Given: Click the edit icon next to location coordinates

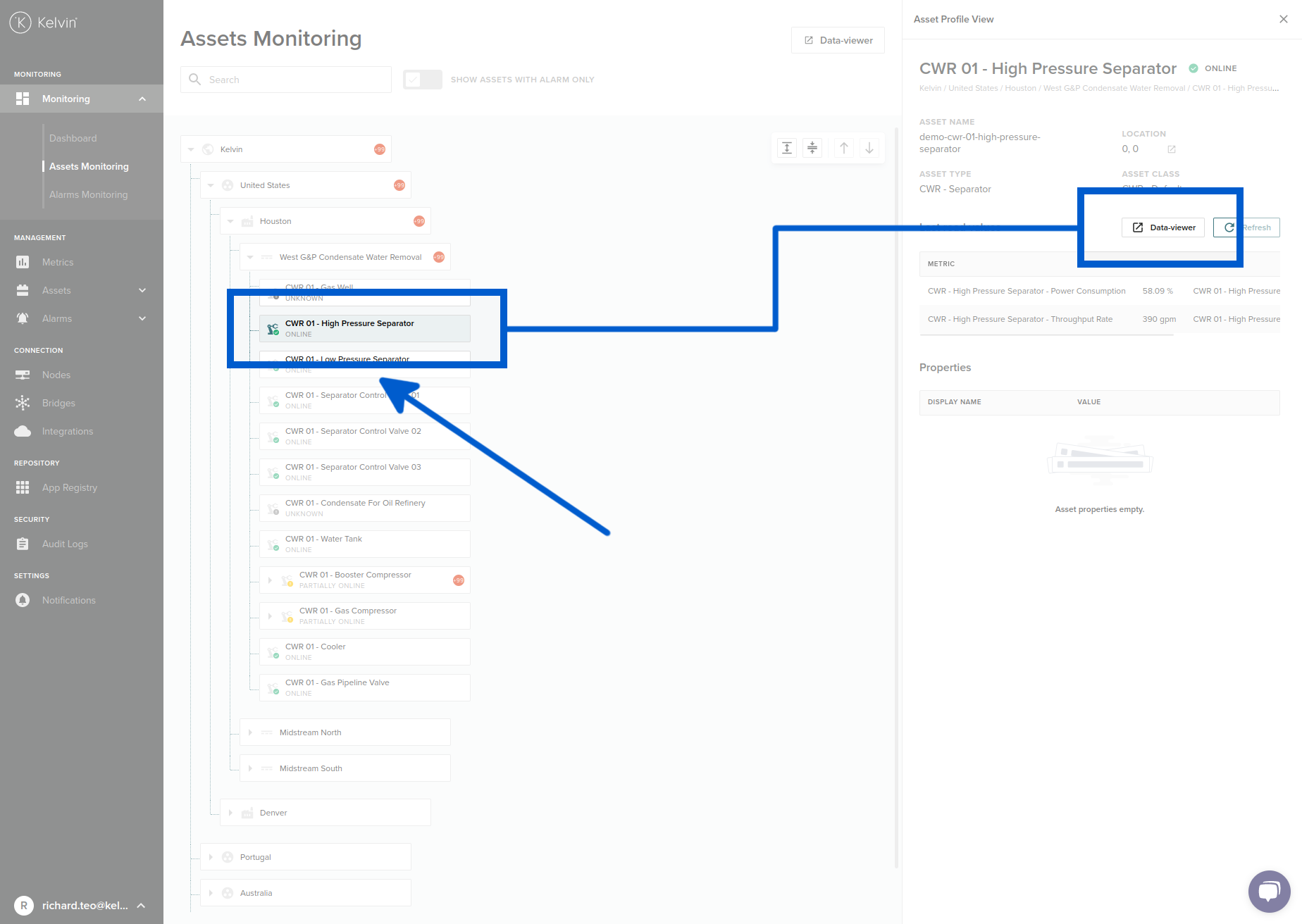Looking at the screenshot, I should click(x=1172, y=149).
